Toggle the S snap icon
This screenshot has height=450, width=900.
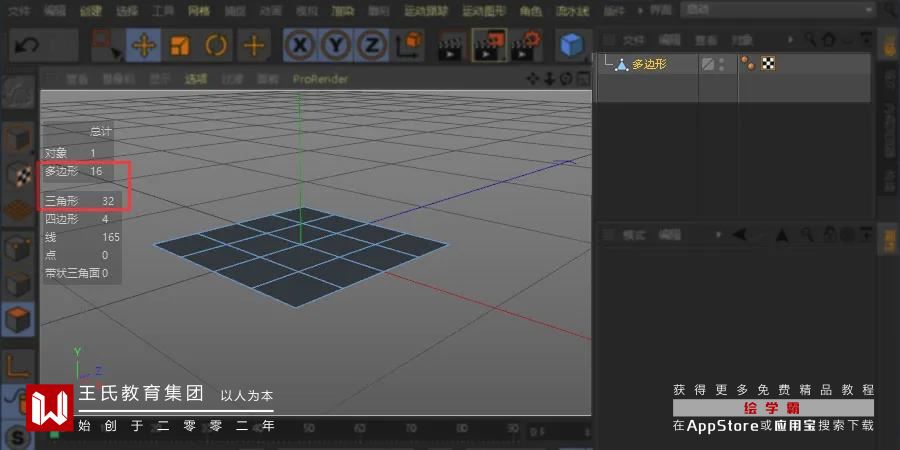18,438
